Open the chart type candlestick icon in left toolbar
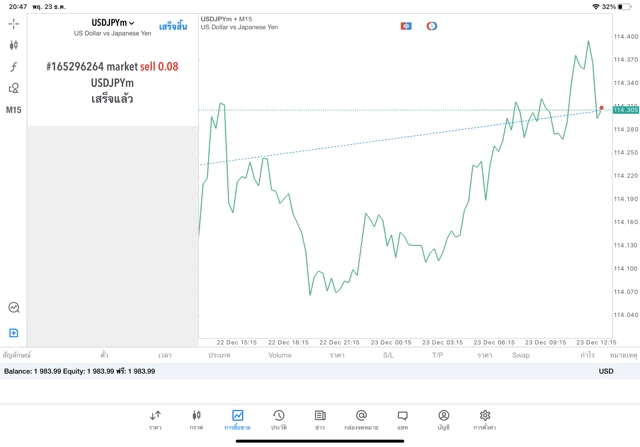Screen dimensions: 640x447 pos(13,45)
